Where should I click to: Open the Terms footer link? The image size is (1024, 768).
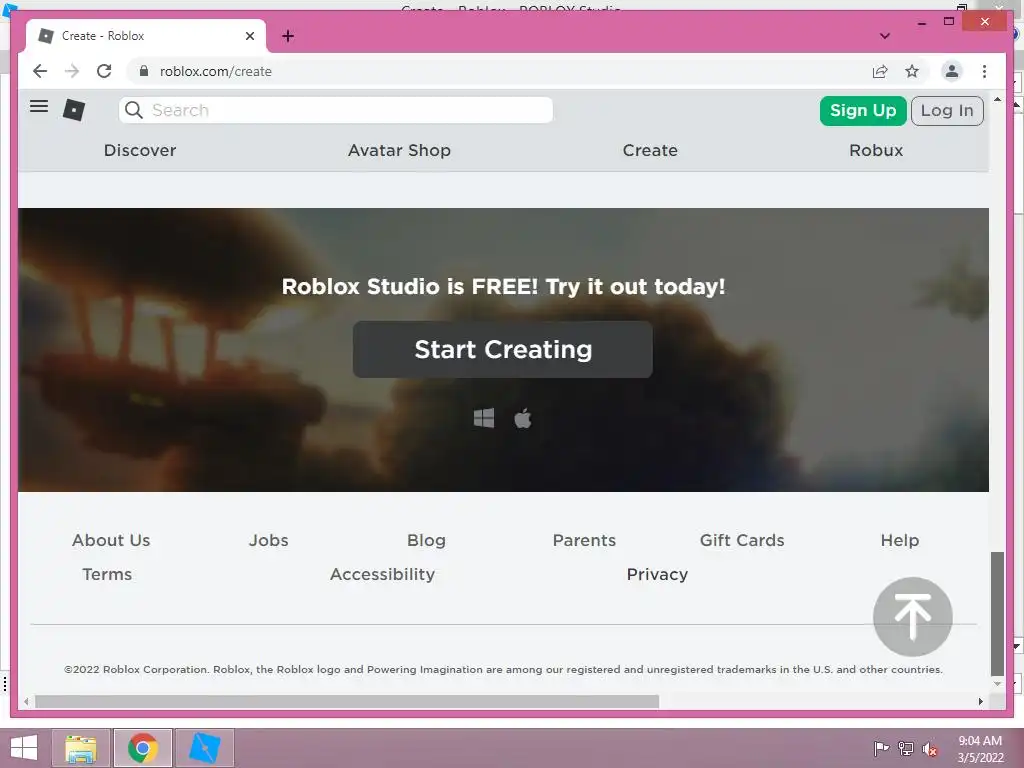coord(107,574)
